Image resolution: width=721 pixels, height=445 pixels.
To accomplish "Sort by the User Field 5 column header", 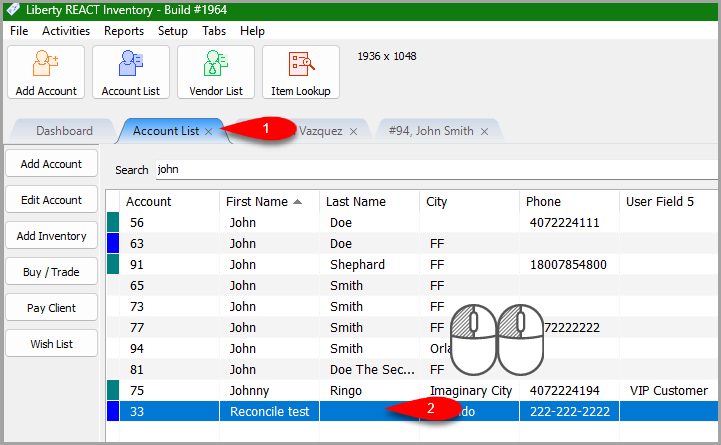I will point(669,201).
